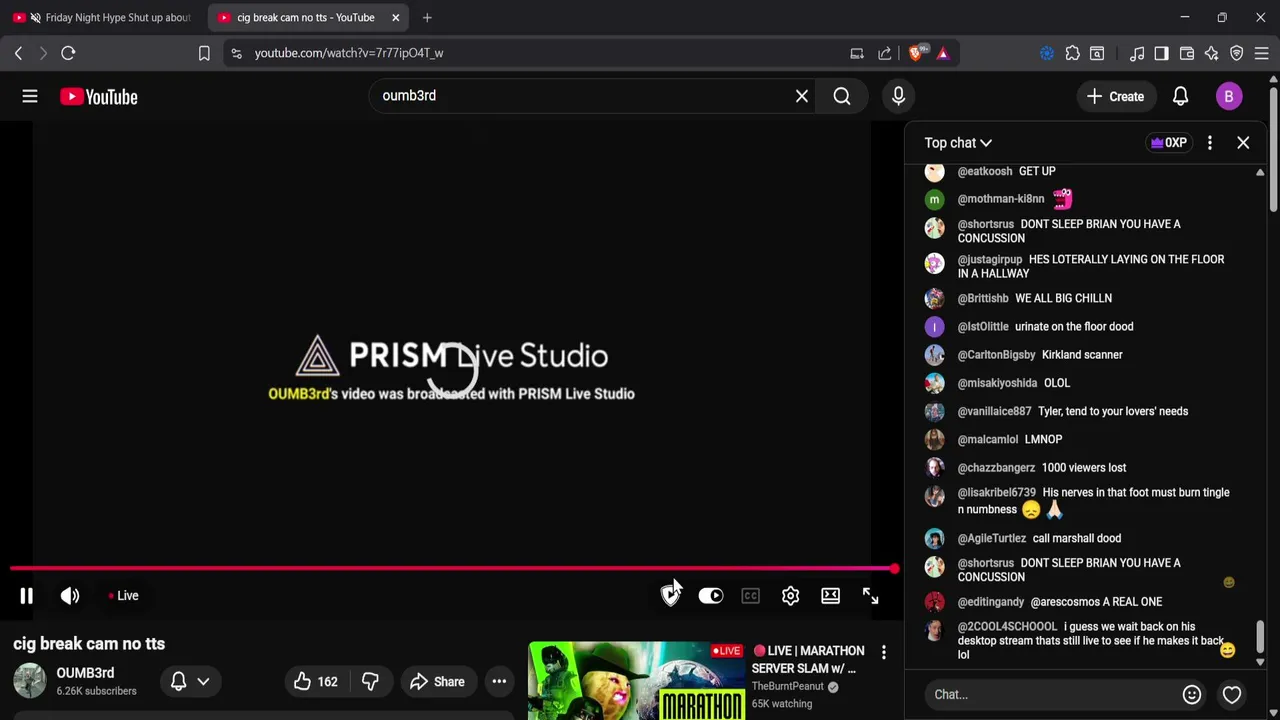Close the cig break cam tab
The height and width of the screenshot is (720, 1280).
pos(396,17)
